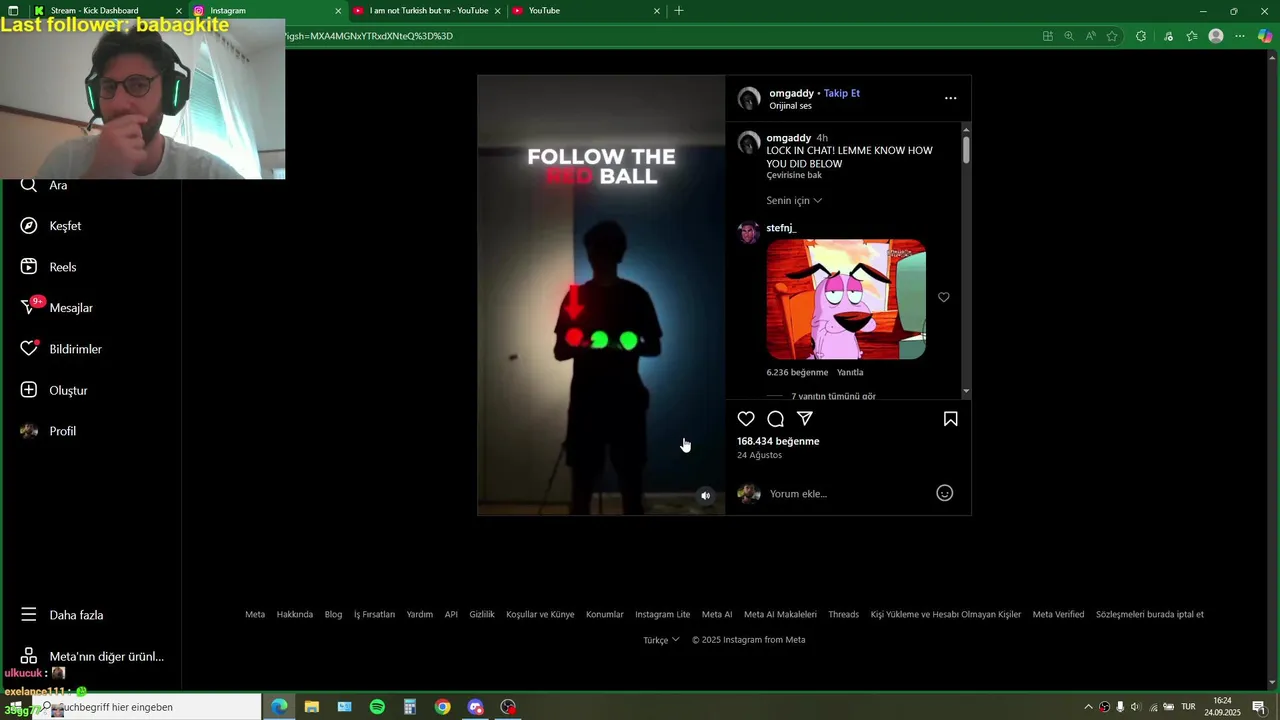Open Calculator from the taskbar
Screen dimensions: 1280x720
click(410, 707)
